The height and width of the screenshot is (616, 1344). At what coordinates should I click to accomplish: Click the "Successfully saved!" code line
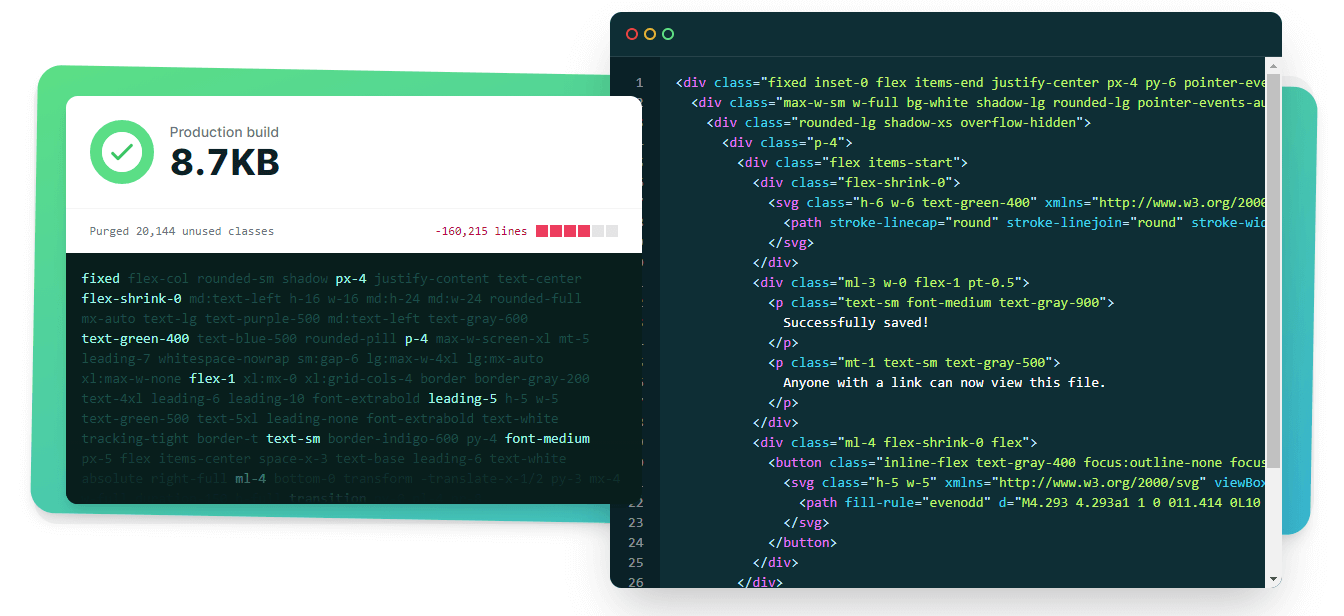855,322
